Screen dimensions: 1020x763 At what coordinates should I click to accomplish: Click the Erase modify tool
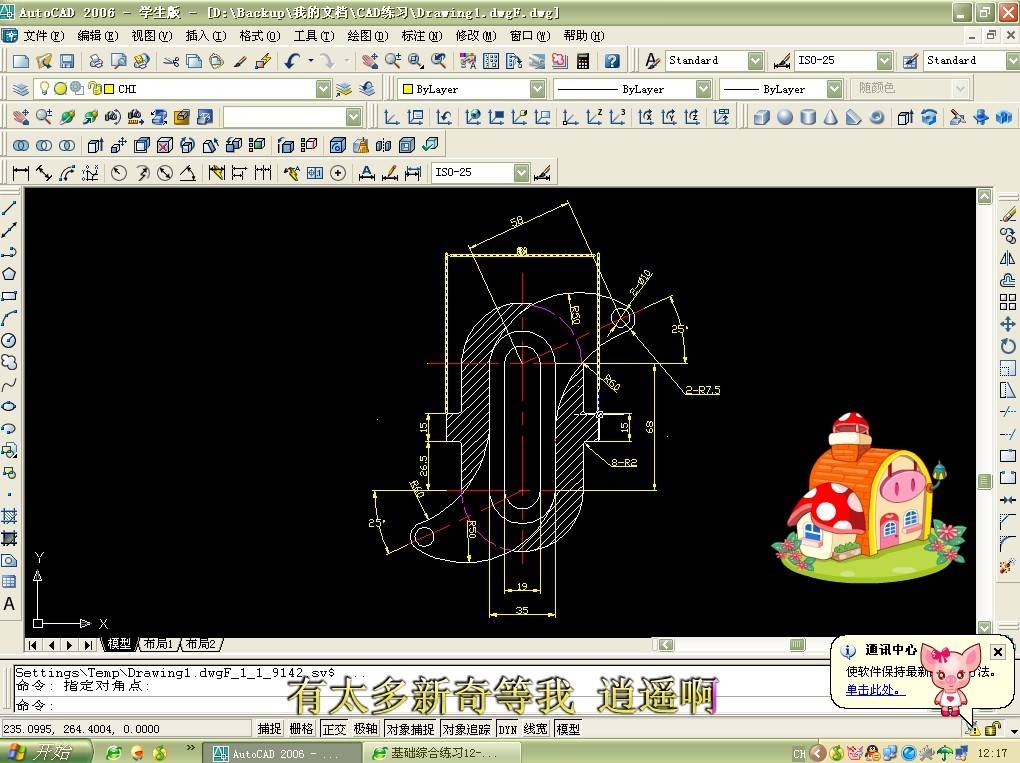(x=1008, y=213)
